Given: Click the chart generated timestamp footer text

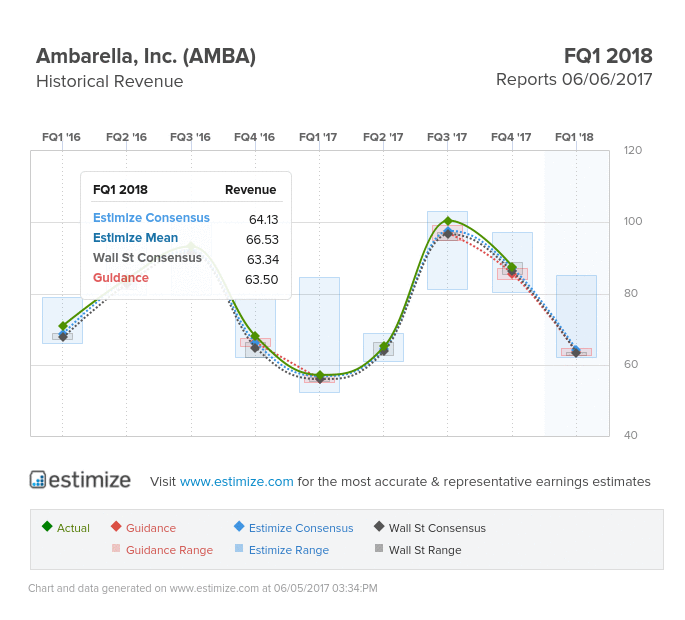Looking at the screenshot, I should point(203,589).
